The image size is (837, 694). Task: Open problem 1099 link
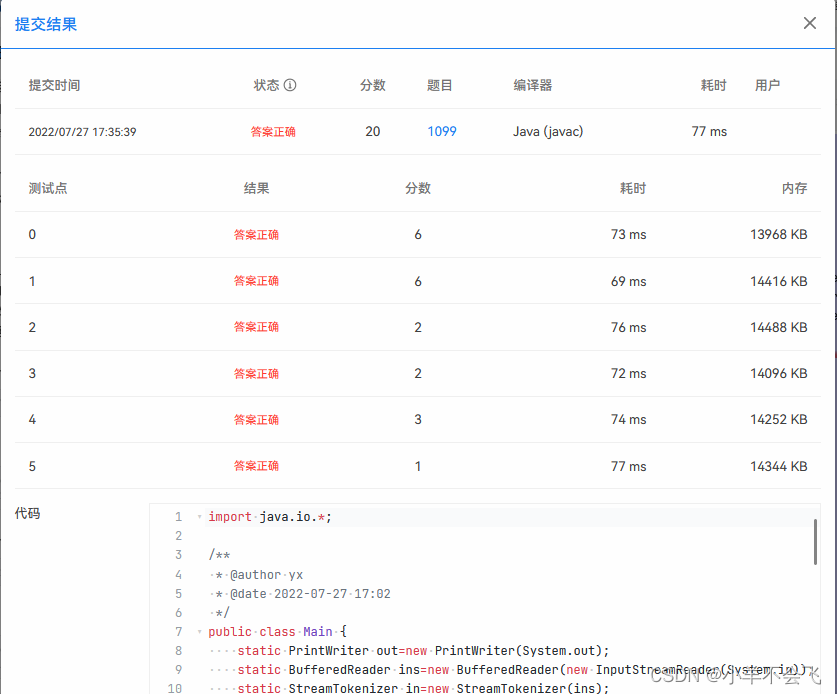(x=442, y=131)
